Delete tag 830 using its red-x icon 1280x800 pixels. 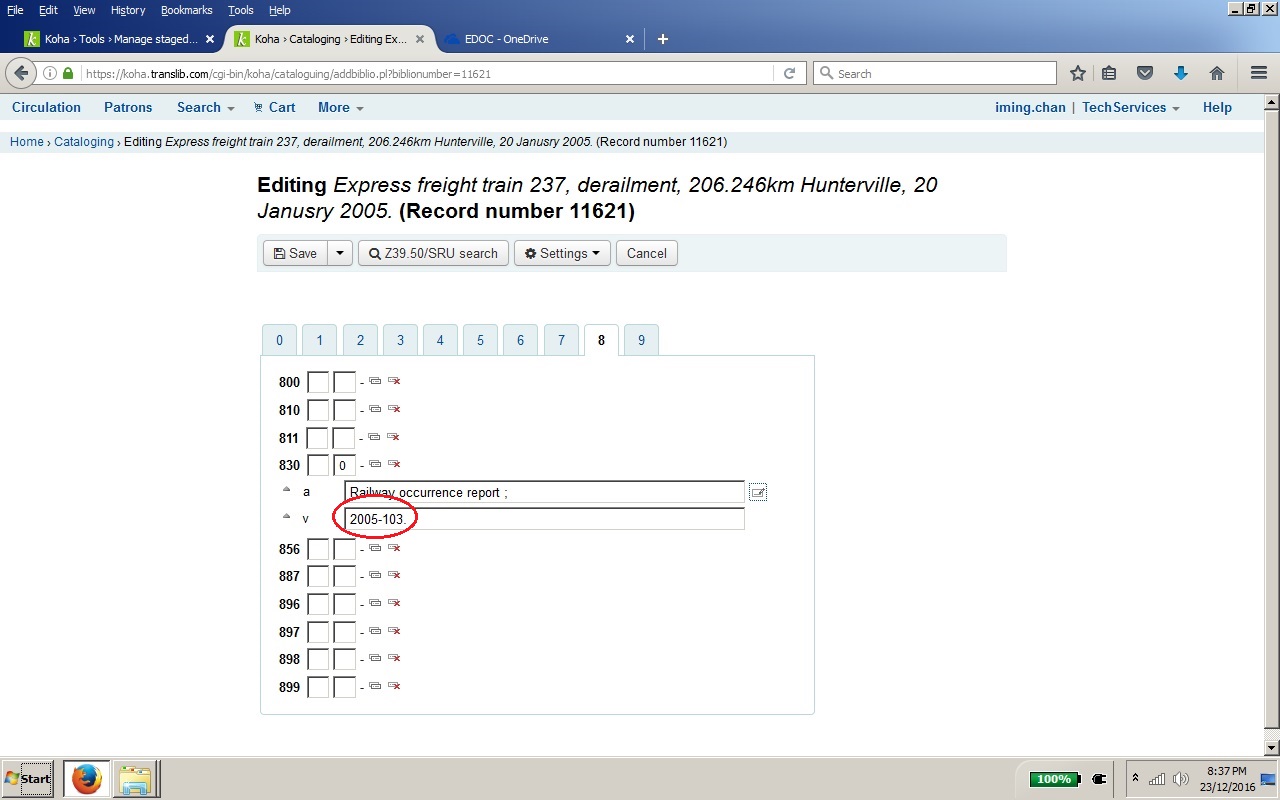[394, 464]
